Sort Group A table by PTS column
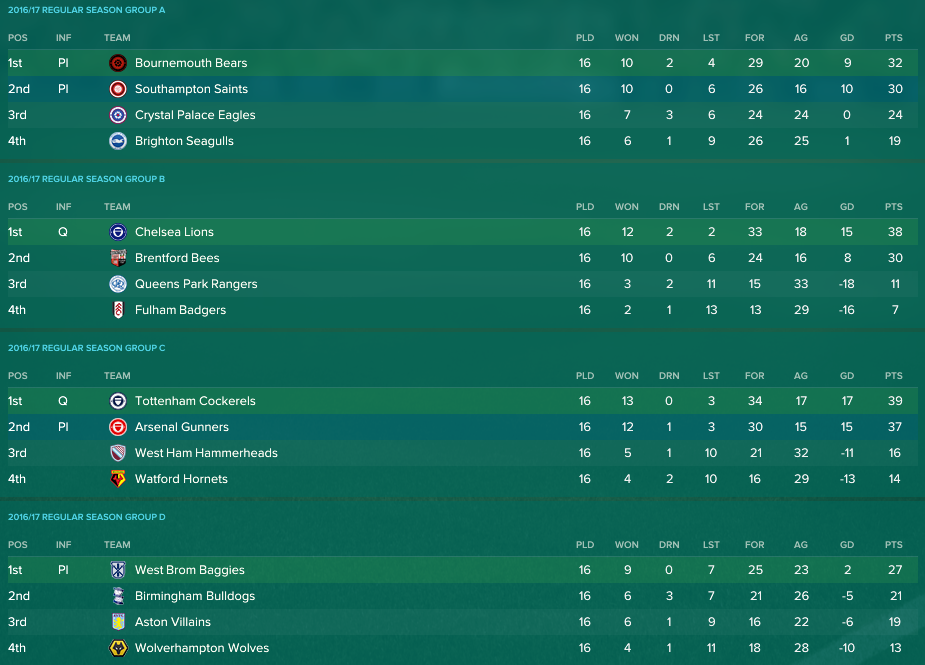 [893, 38]
